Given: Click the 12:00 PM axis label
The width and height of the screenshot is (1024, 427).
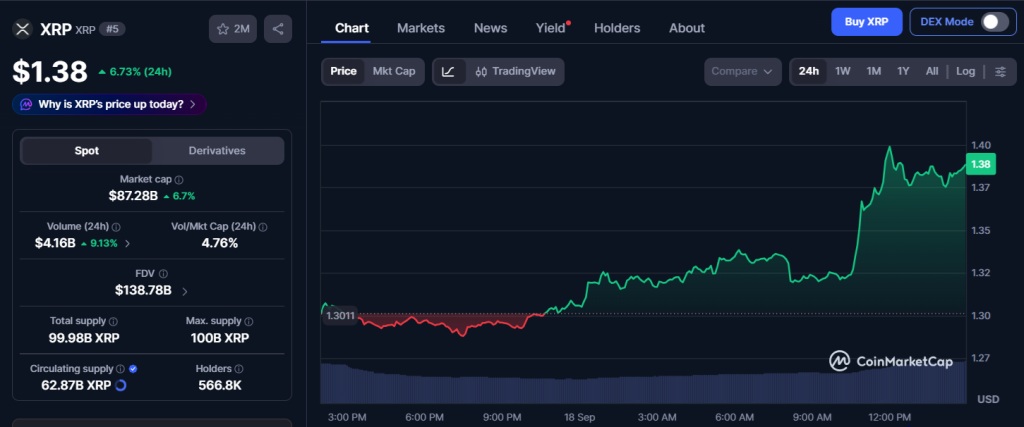Looking at the screenshot, I should click(x=889, y=417).
